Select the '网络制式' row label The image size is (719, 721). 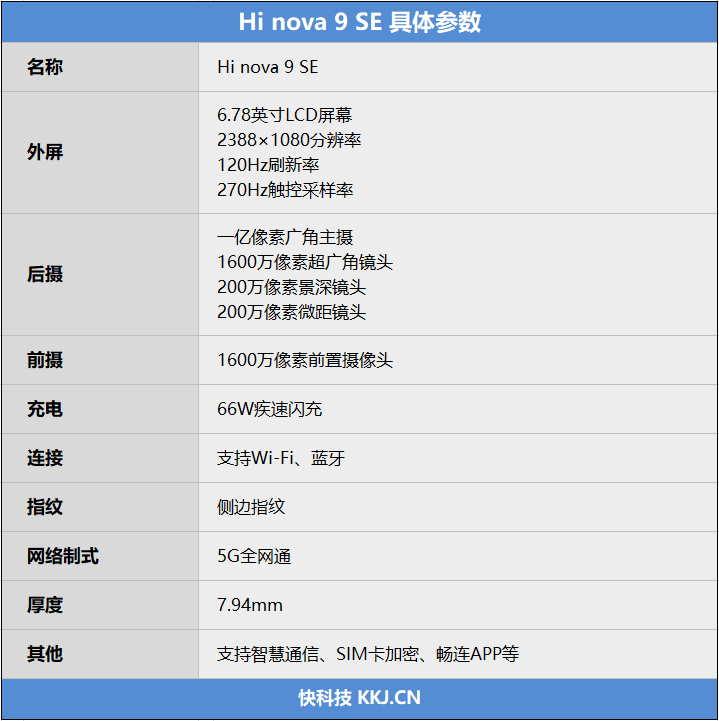click(63, 556)
